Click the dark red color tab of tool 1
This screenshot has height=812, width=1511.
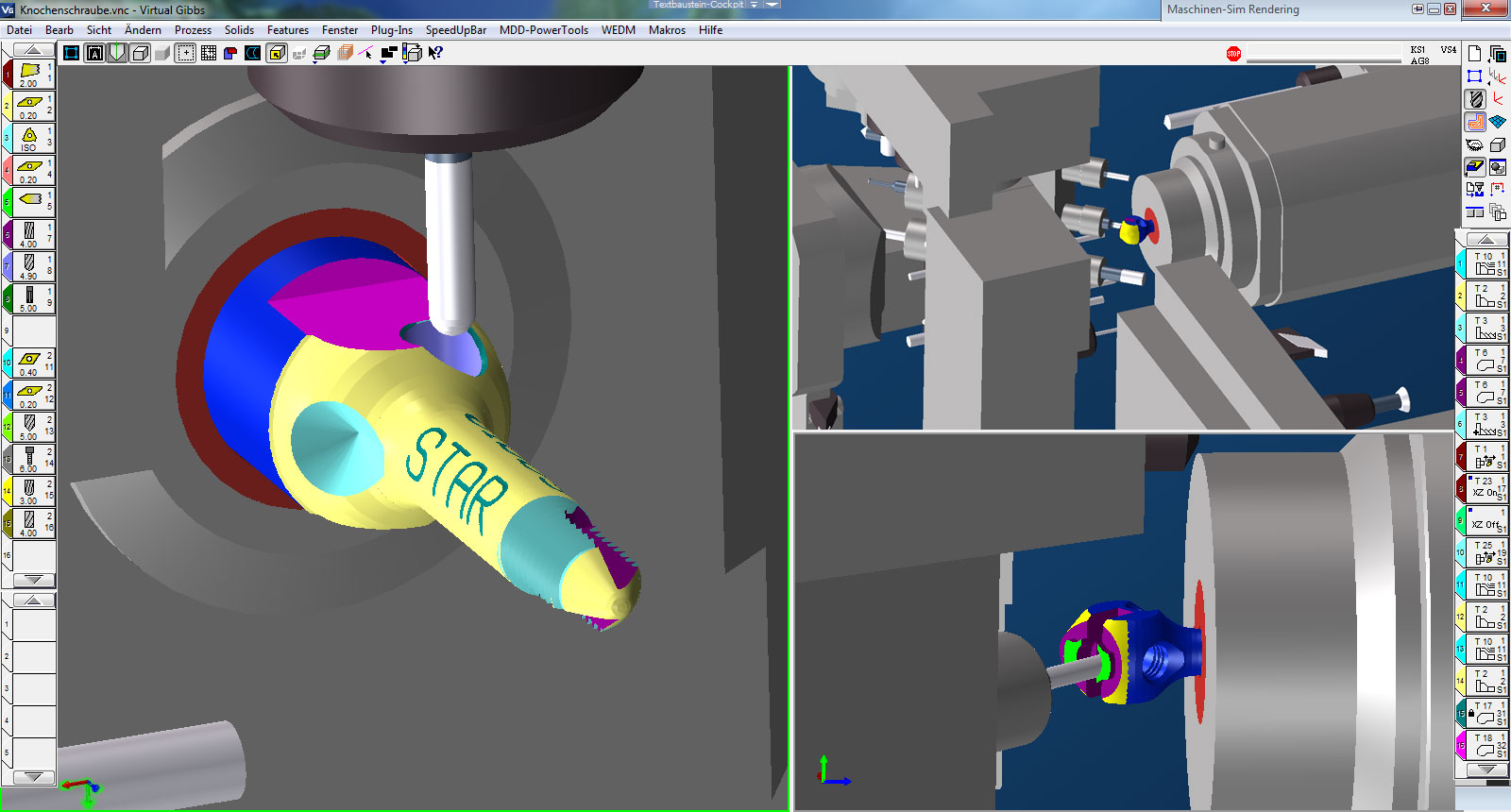pyautogui.click(x=8, y=74)
